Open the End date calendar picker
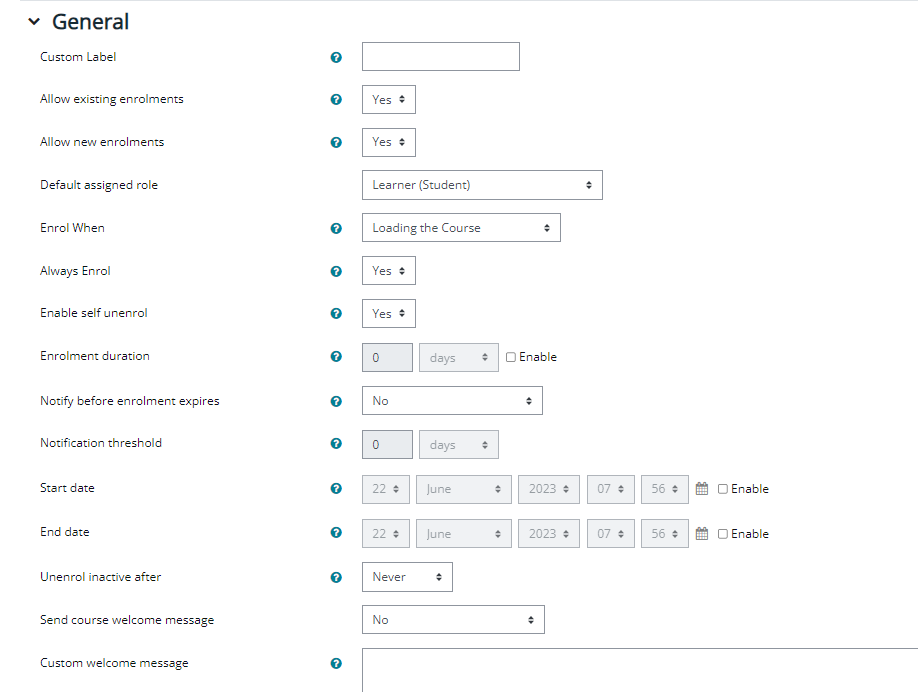Screen dimensions: 918x692 (702, 533)
